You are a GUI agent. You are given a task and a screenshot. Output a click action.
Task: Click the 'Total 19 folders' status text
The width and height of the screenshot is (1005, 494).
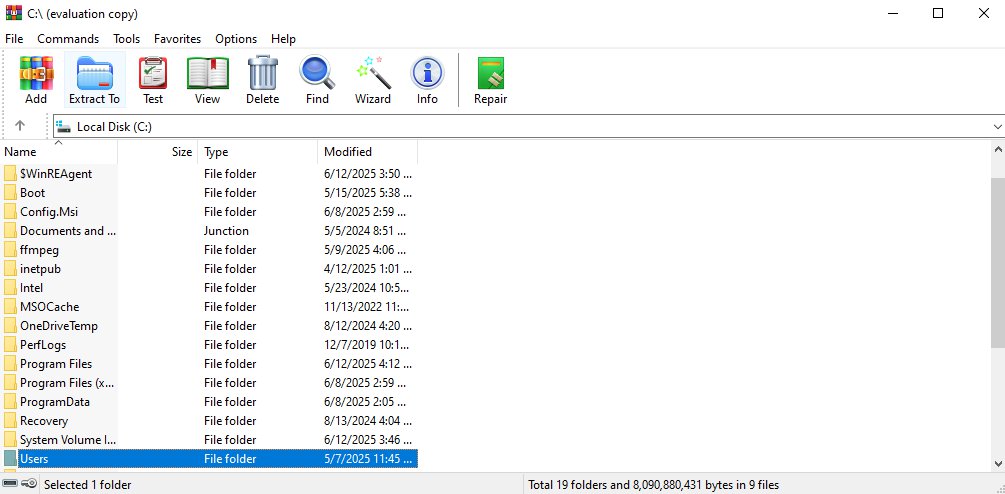click(654, 485)
